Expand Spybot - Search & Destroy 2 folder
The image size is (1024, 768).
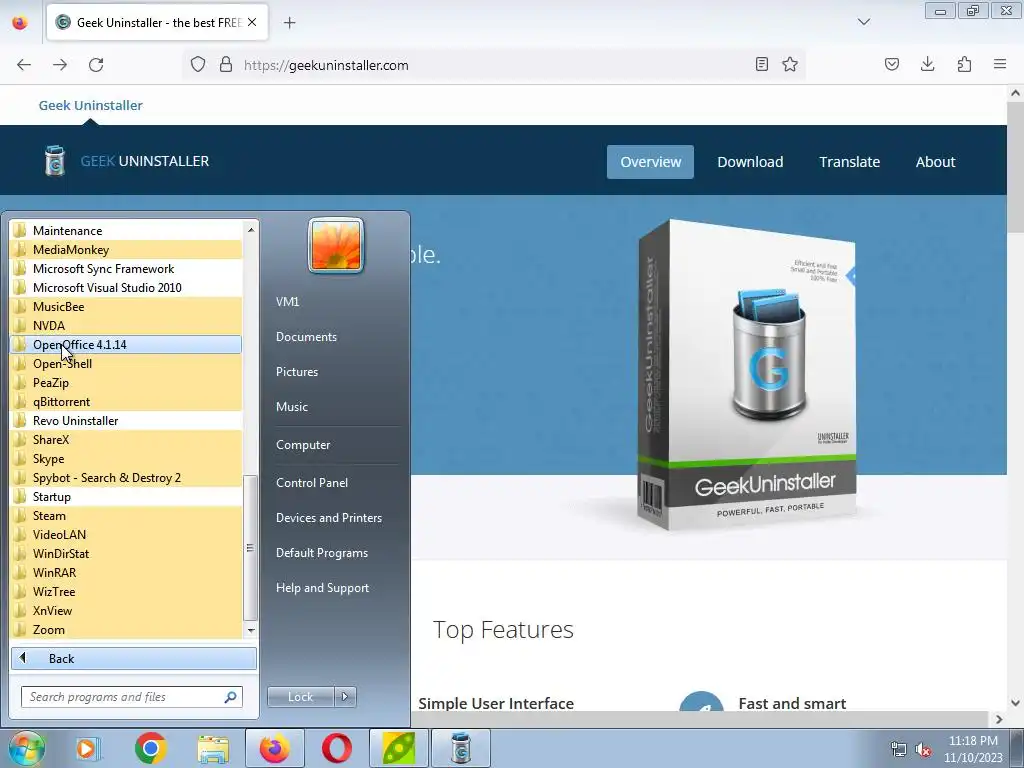coord(126,477)
